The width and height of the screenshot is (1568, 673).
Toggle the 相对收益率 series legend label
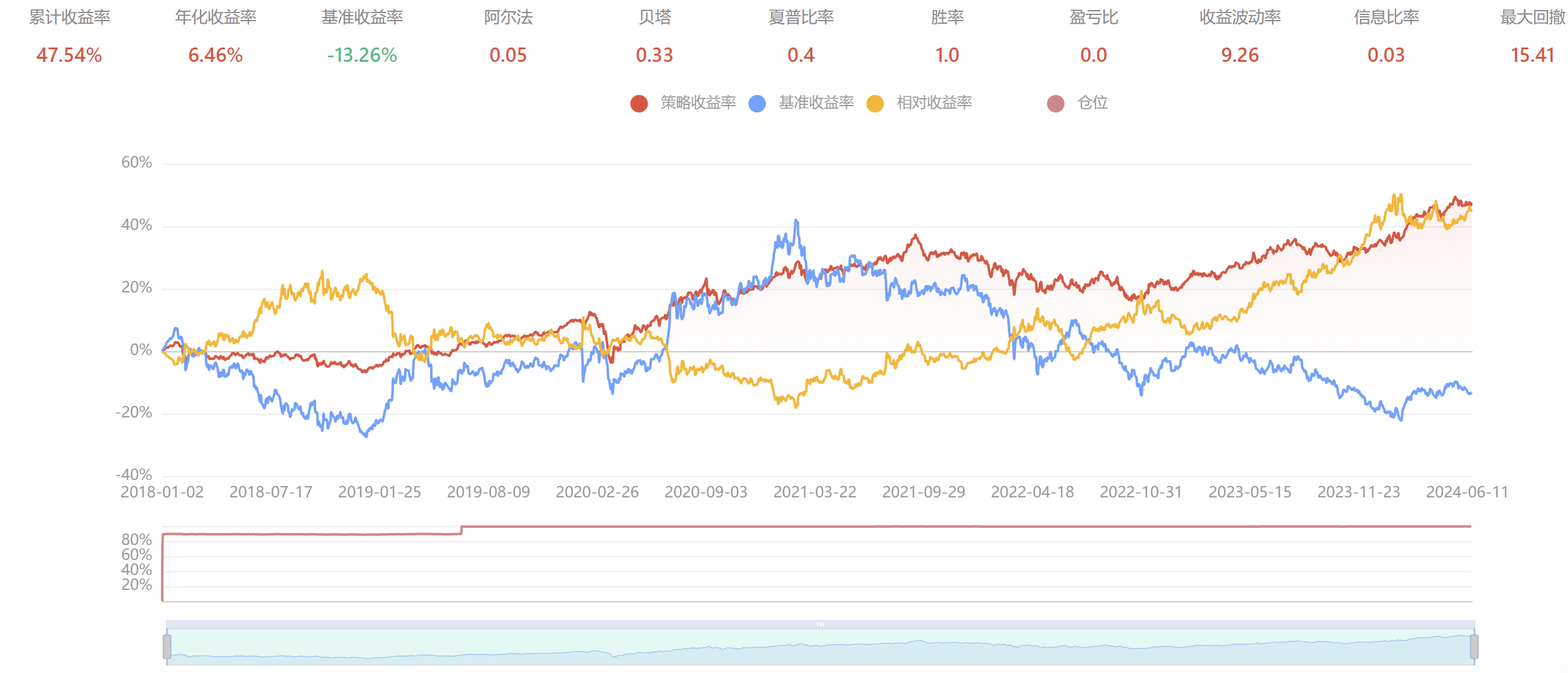[x=934, y=102]
